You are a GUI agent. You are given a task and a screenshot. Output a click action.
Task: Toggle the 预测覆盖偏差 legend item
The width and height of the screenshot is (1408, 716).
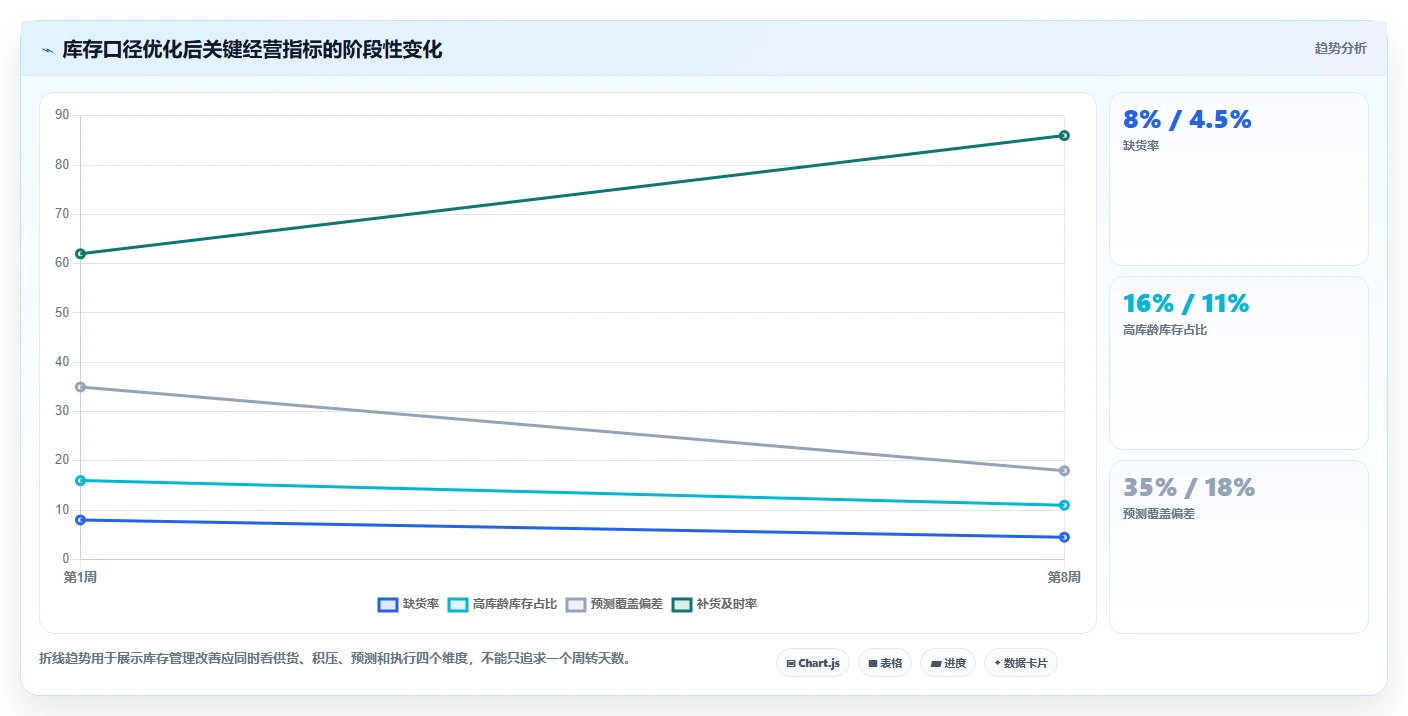click(614, 604)
